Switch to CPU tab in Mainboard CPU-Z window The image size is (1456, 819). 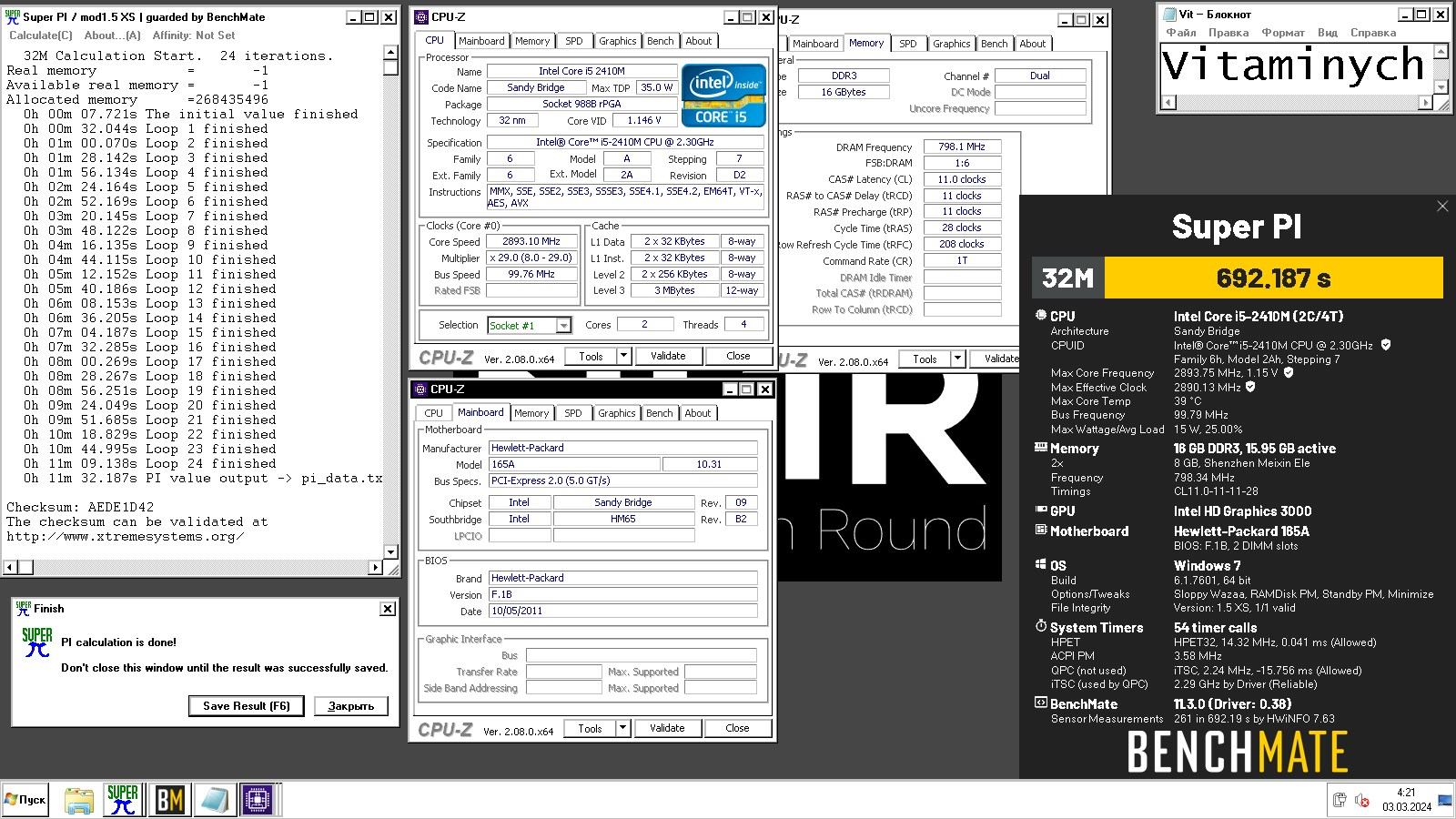pyautogui.click(x=434, y=413)
